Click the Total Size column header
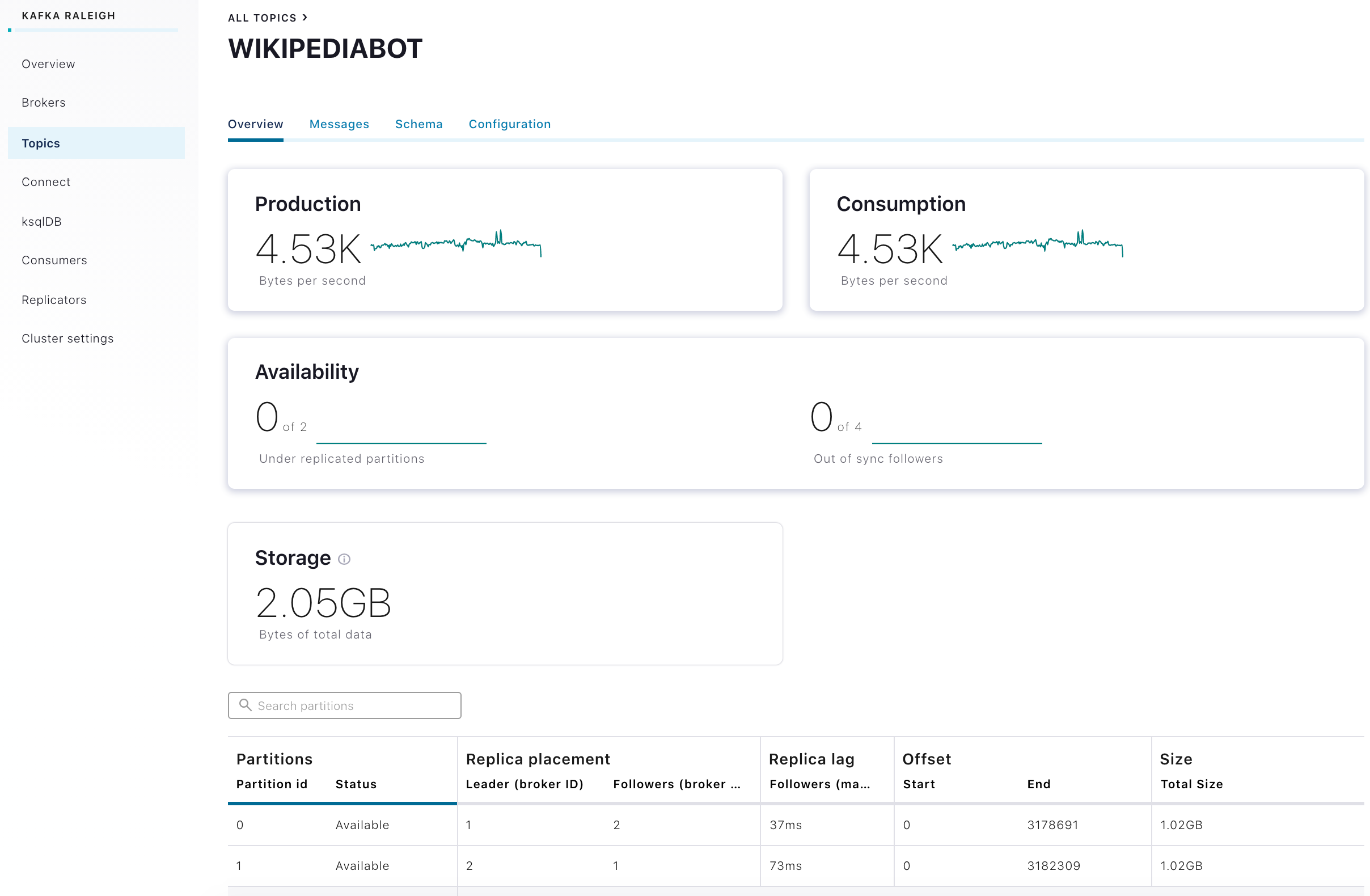Image resolution: width=1370 pixels, height=896 pixels. [x=1191, y=784]
